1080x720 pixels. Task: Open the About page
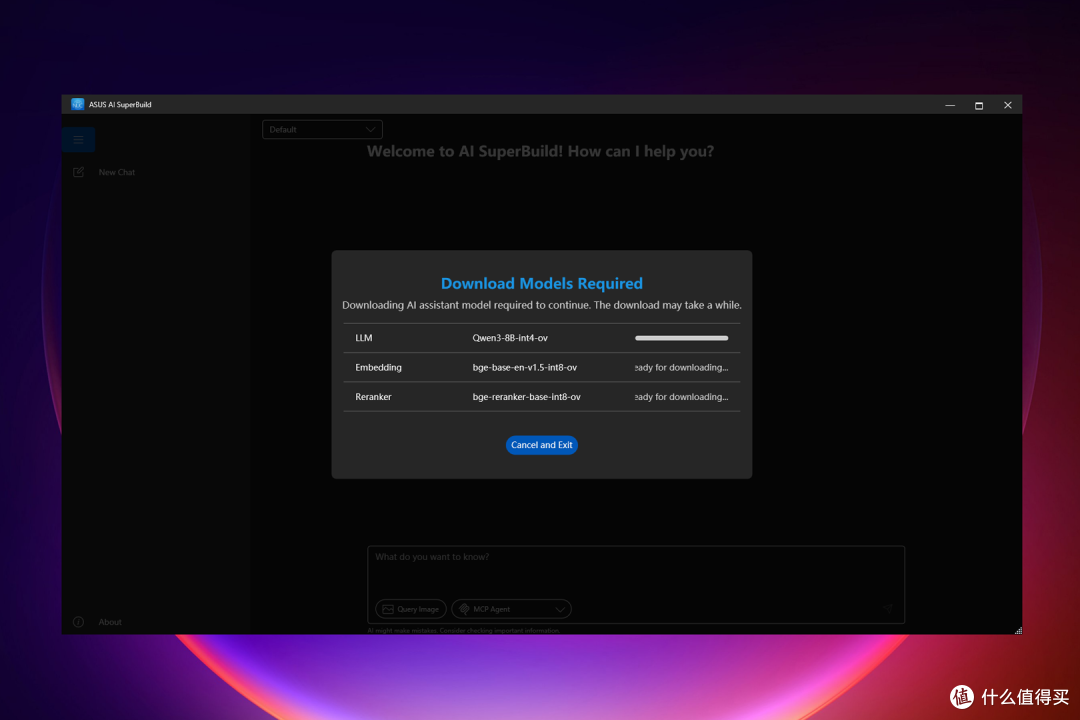coord(110,622)
